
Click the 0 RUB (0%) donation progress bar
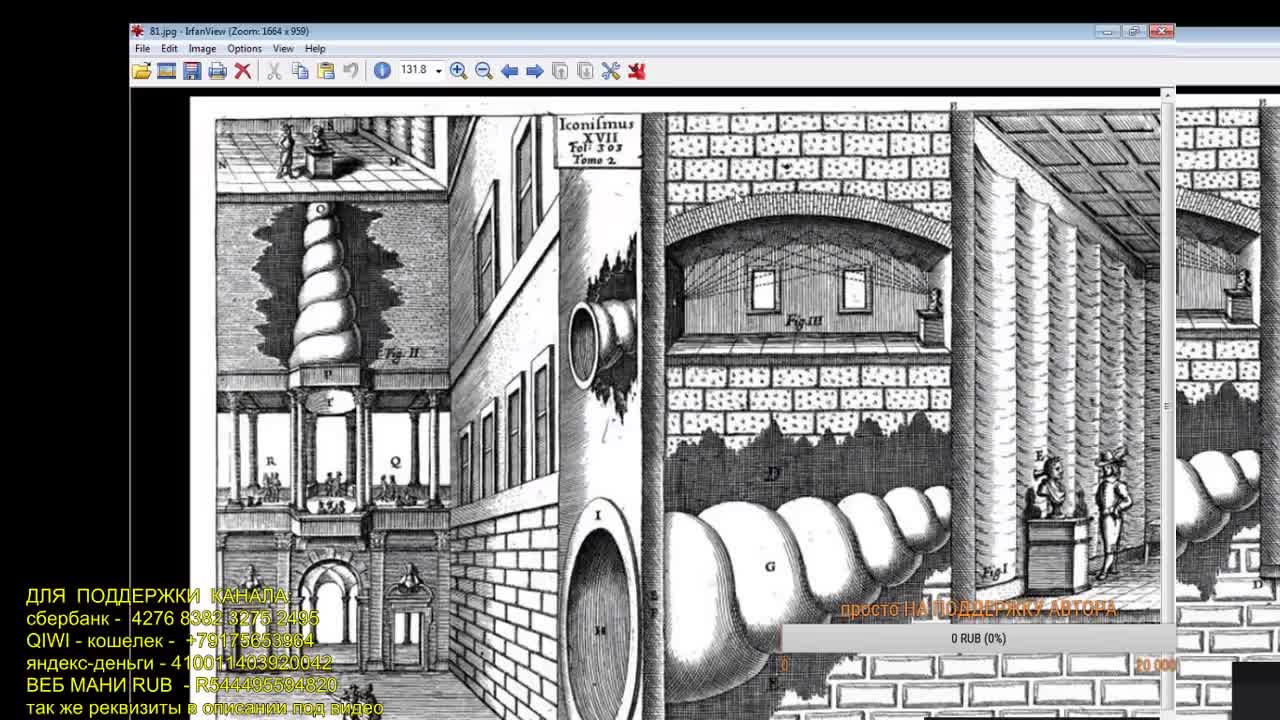point(978,638)
